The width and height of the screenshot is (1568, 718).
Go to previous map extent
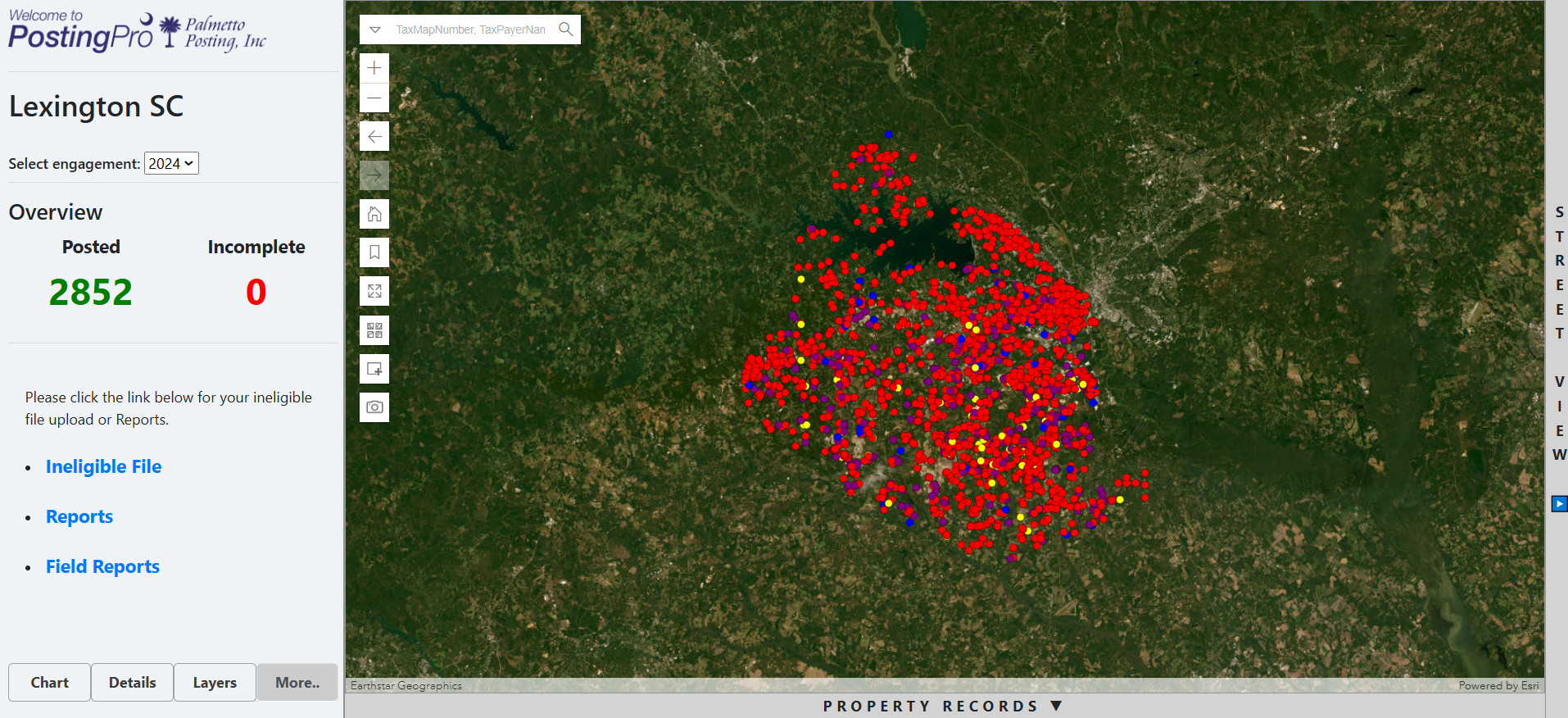[x=374, y=136]
